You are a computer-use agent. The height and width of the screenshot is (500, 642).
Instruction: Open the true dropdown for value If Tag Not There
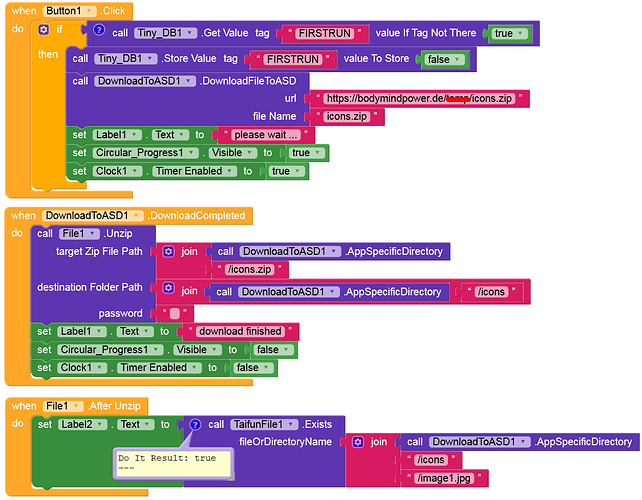(510, 33)
